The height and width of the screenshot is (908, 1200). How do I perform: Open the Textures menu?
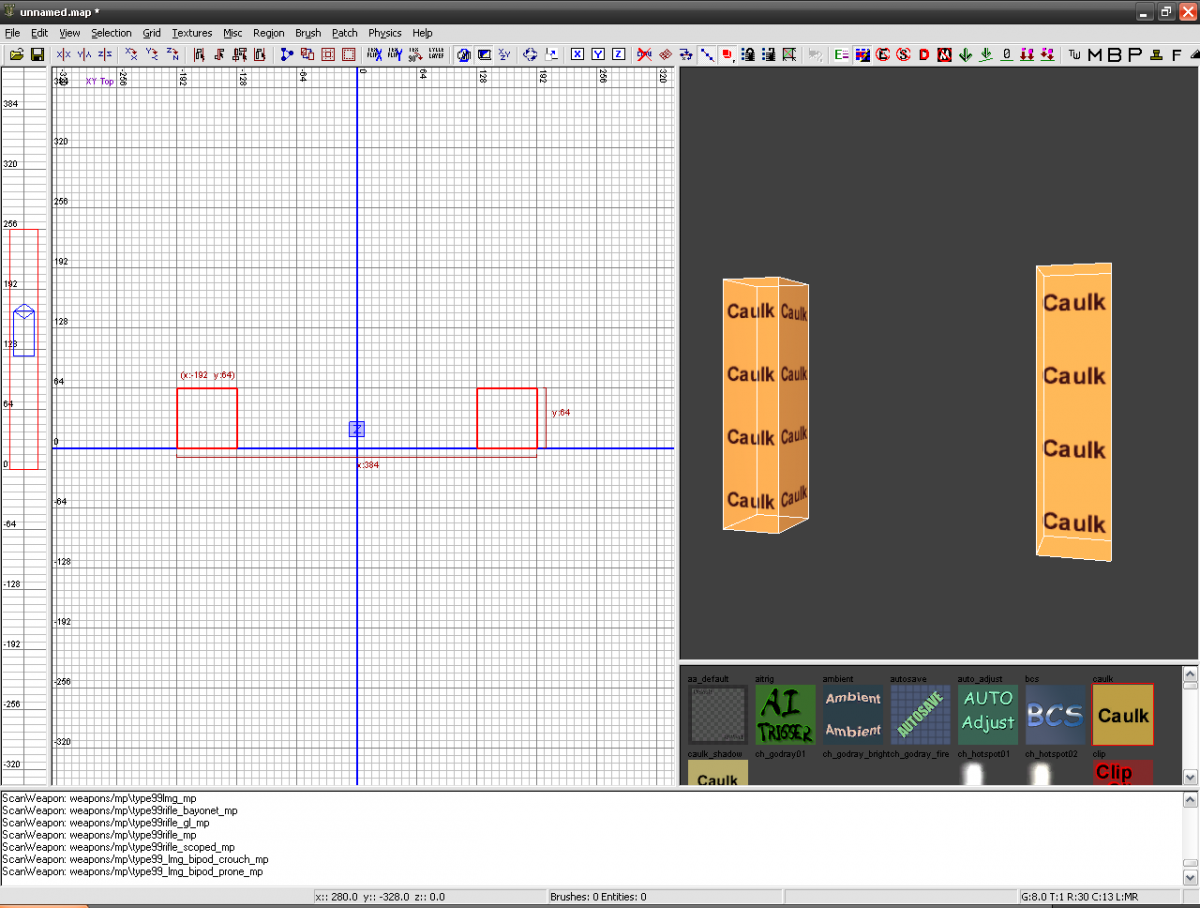[x=191, y=33]
